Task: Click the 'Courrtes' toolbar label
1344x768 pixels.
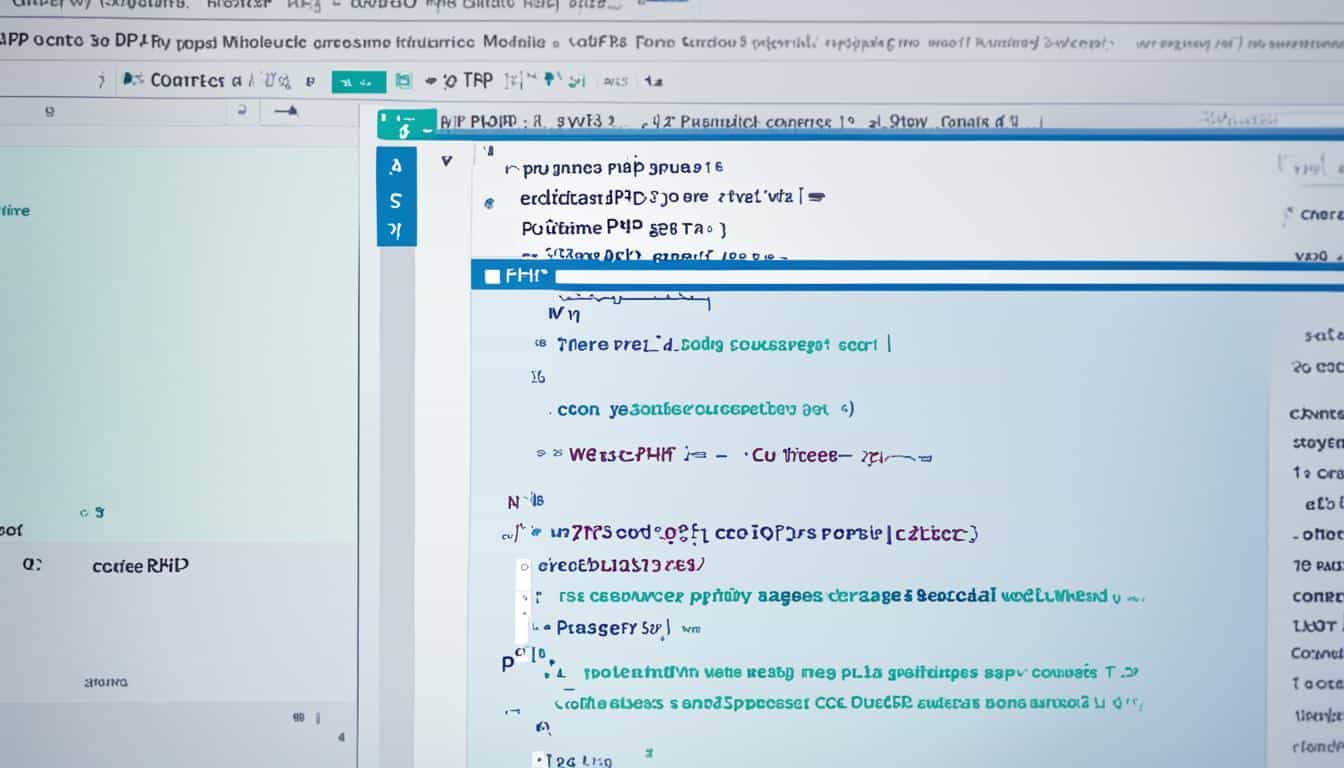Action: point(186,81)
